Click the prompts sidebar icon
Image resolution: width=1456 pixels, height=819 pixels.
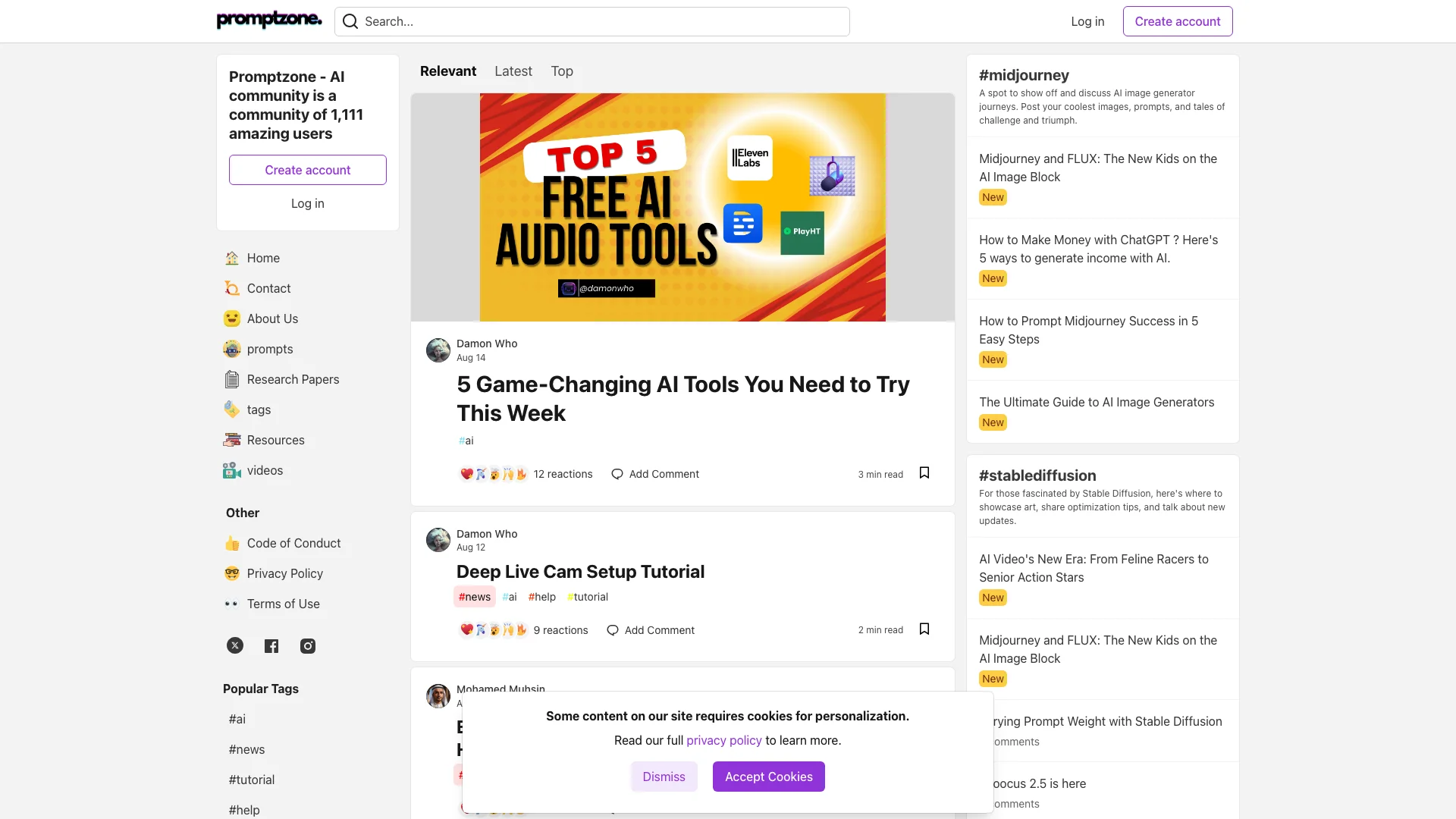[232, 349]
